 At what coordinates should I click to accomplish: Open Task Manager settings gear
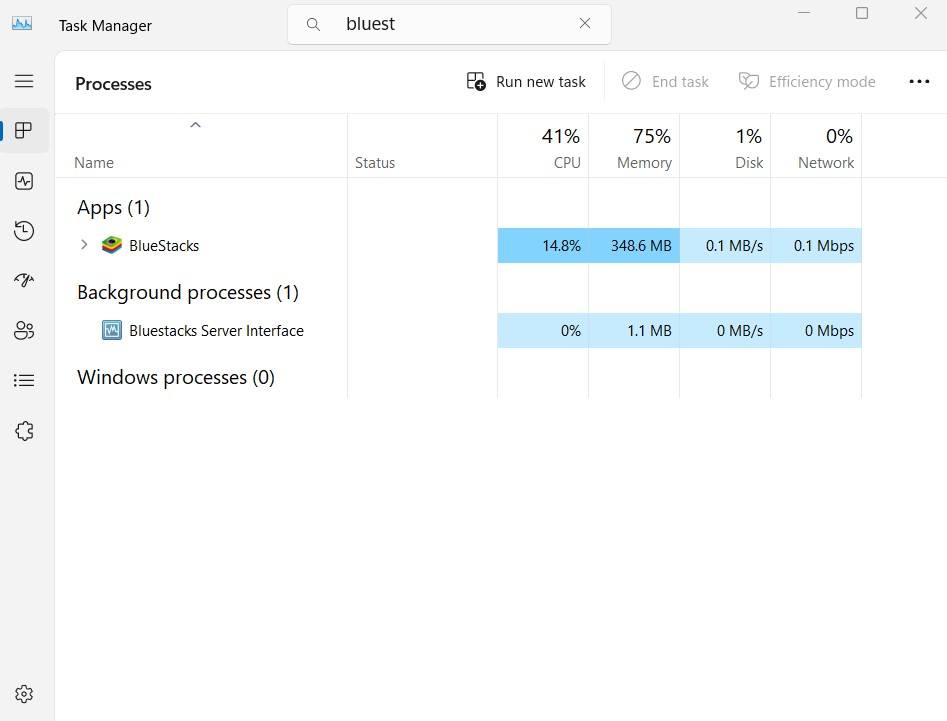tap(24, 694)
